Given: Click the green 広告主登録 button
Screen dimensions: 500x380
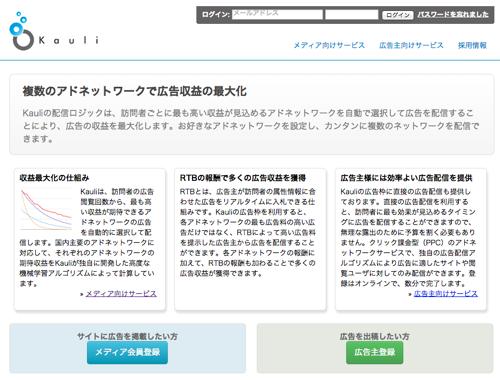Looking at the screenshot, I should (374, 352).
